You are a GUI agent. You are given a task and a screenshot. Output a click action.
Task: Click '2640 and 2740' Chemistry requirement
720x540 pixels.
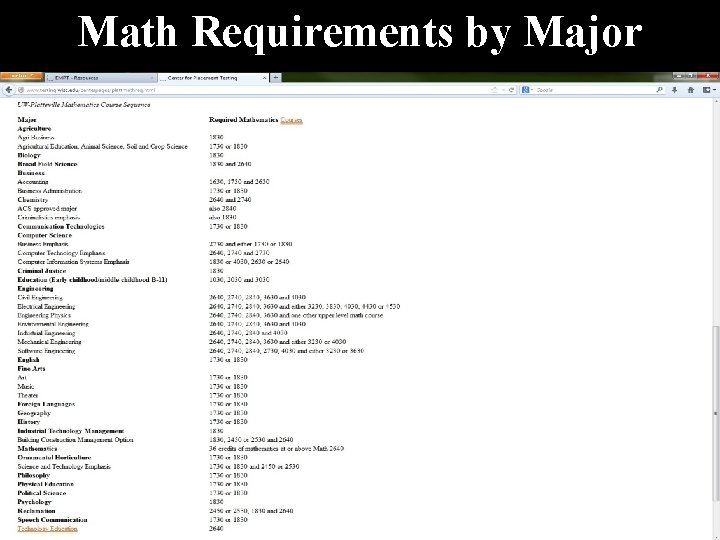point(230,200)
